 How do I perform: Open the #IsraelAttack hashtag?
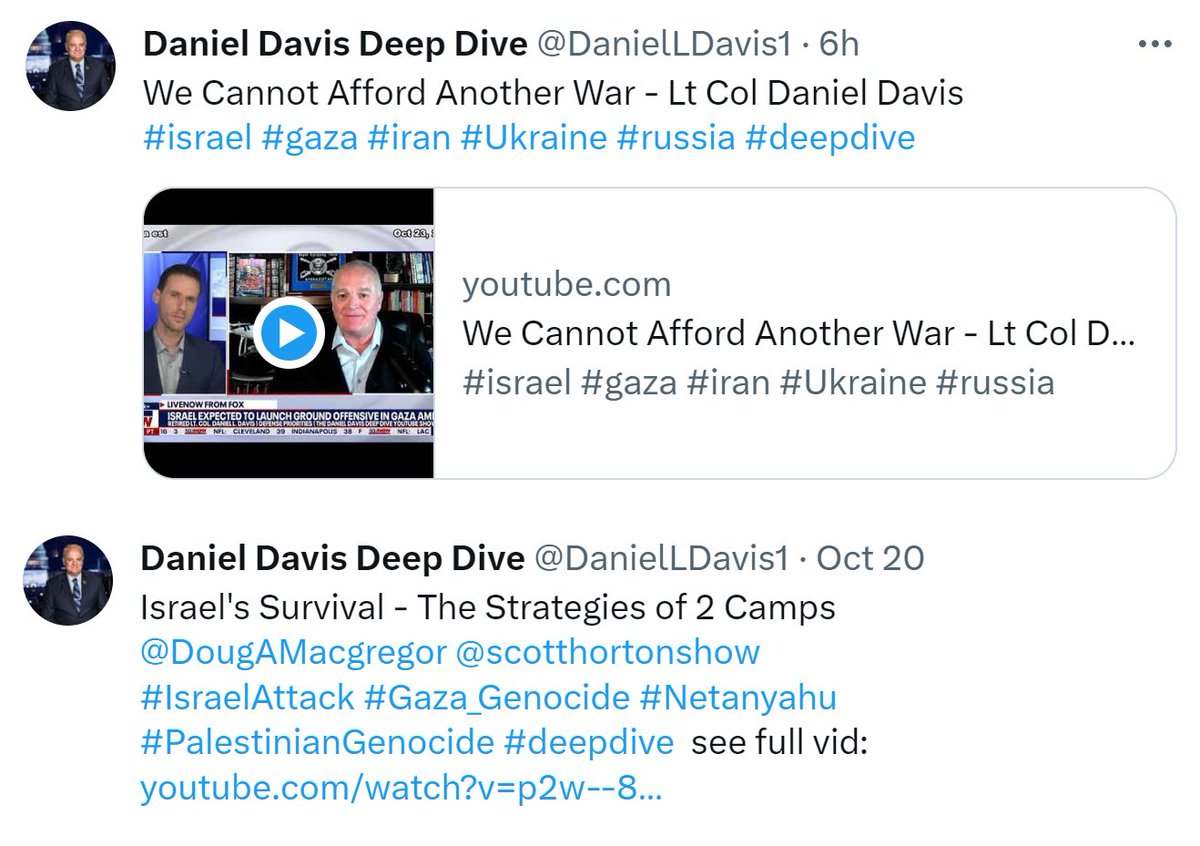[248, 697]
